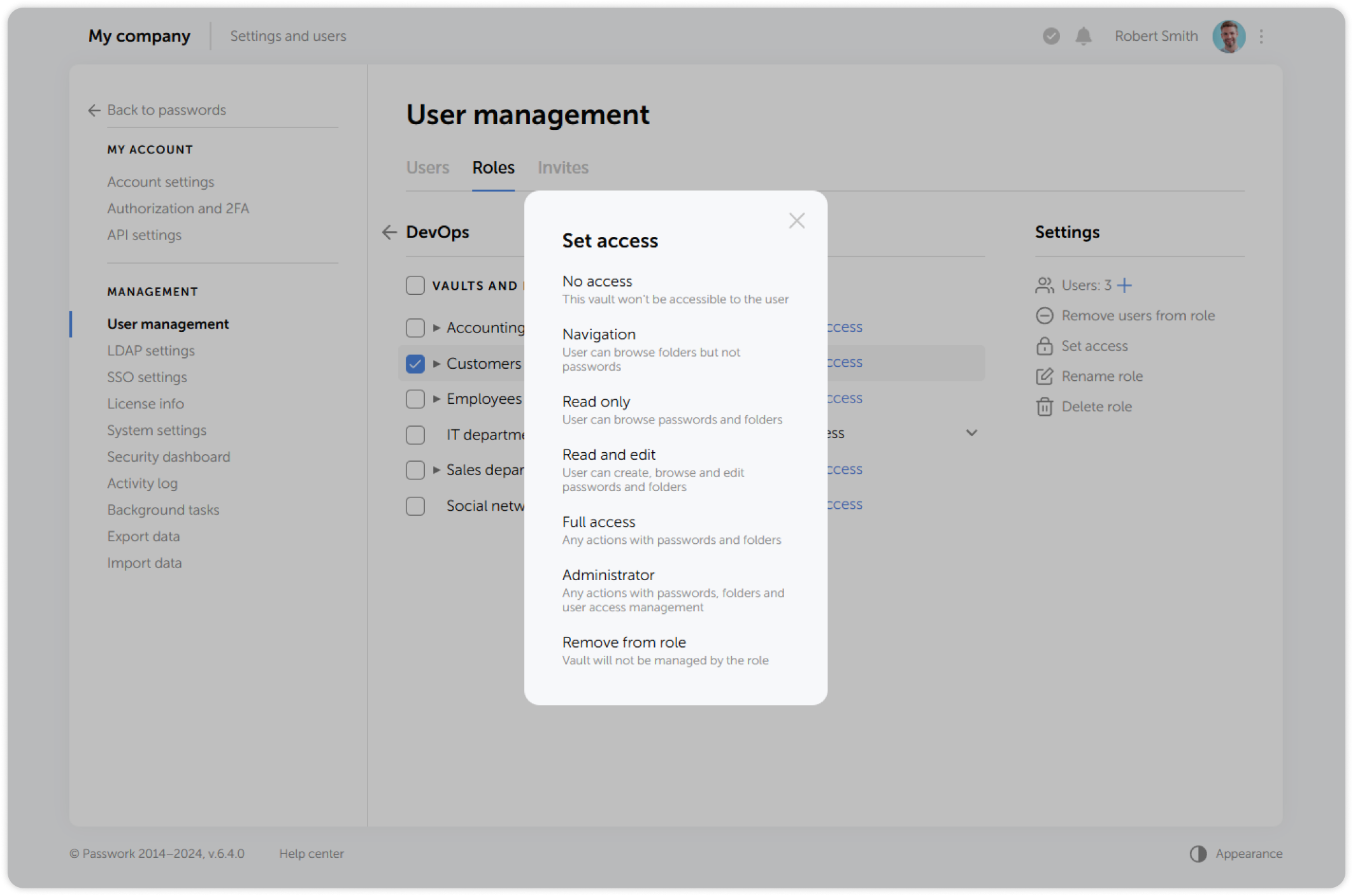The width and height of the screenshot is (1353, 896).
Task: Click the plus icon next to Users: 3
Action: point(1124,285)
